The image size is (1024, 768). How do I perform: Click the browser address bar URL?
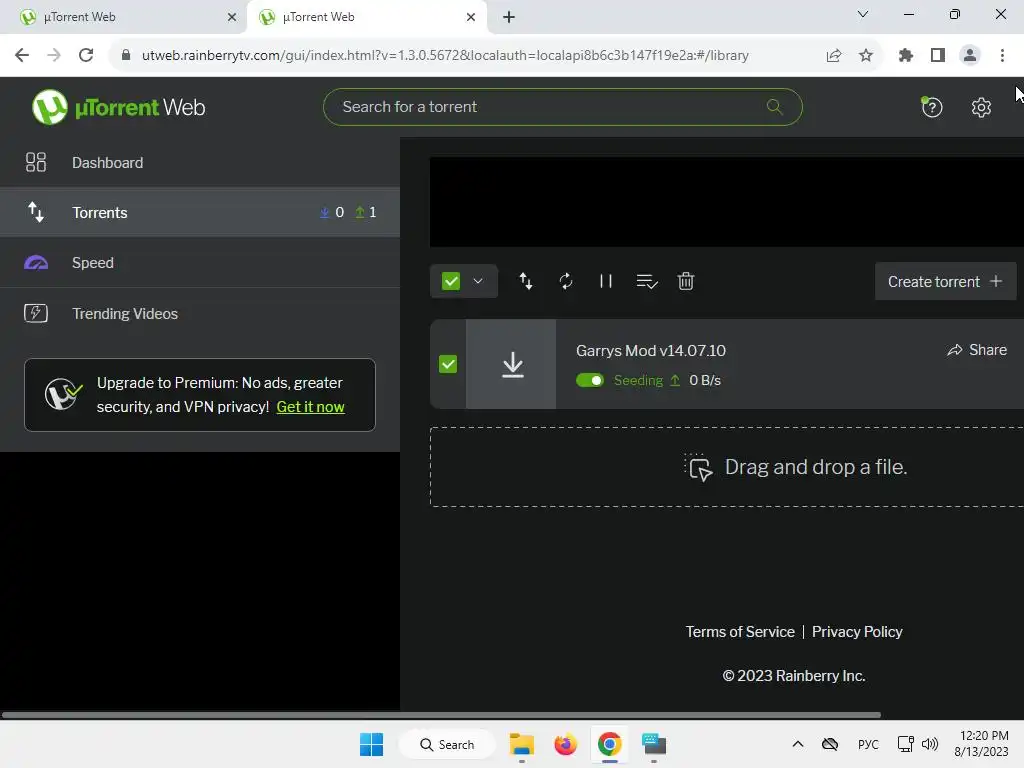point(445,56)
